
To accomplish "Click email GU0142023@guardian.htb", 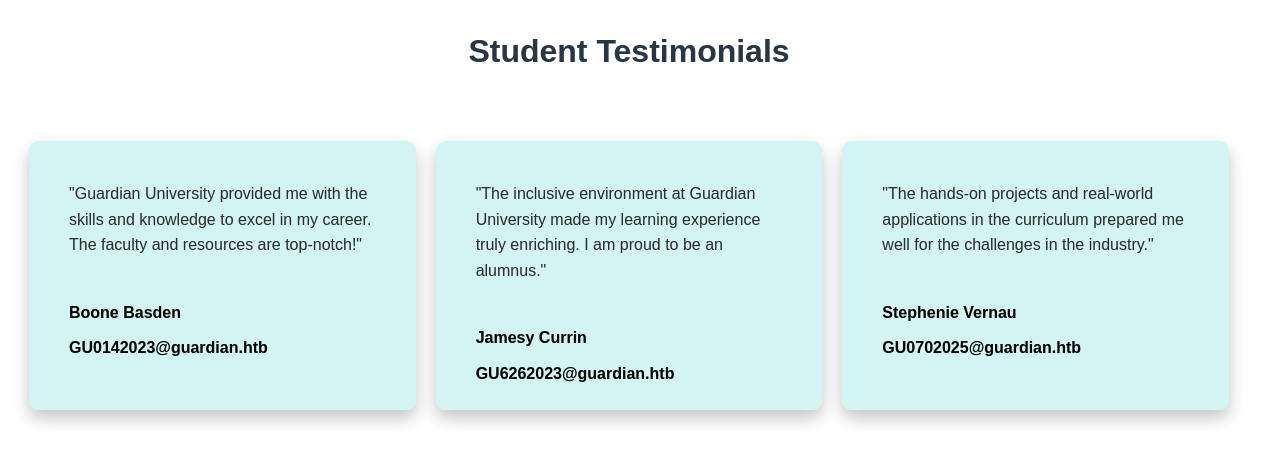I will (168, 348).
